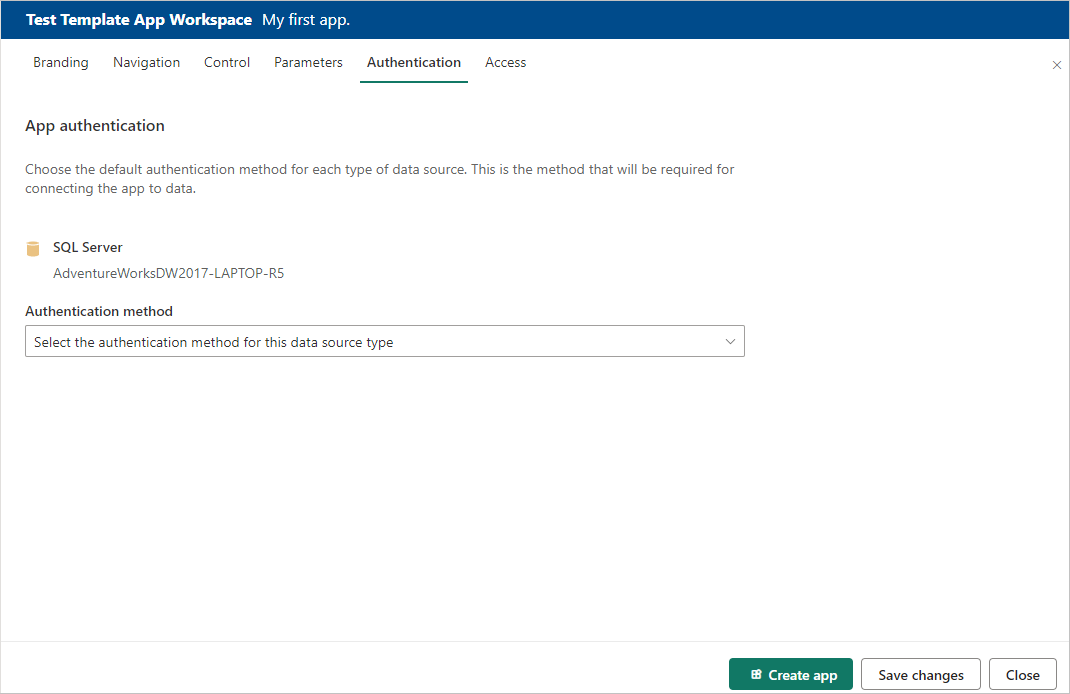Click the App authentication heading
1070x694 pixels.
tap(95, 126)
